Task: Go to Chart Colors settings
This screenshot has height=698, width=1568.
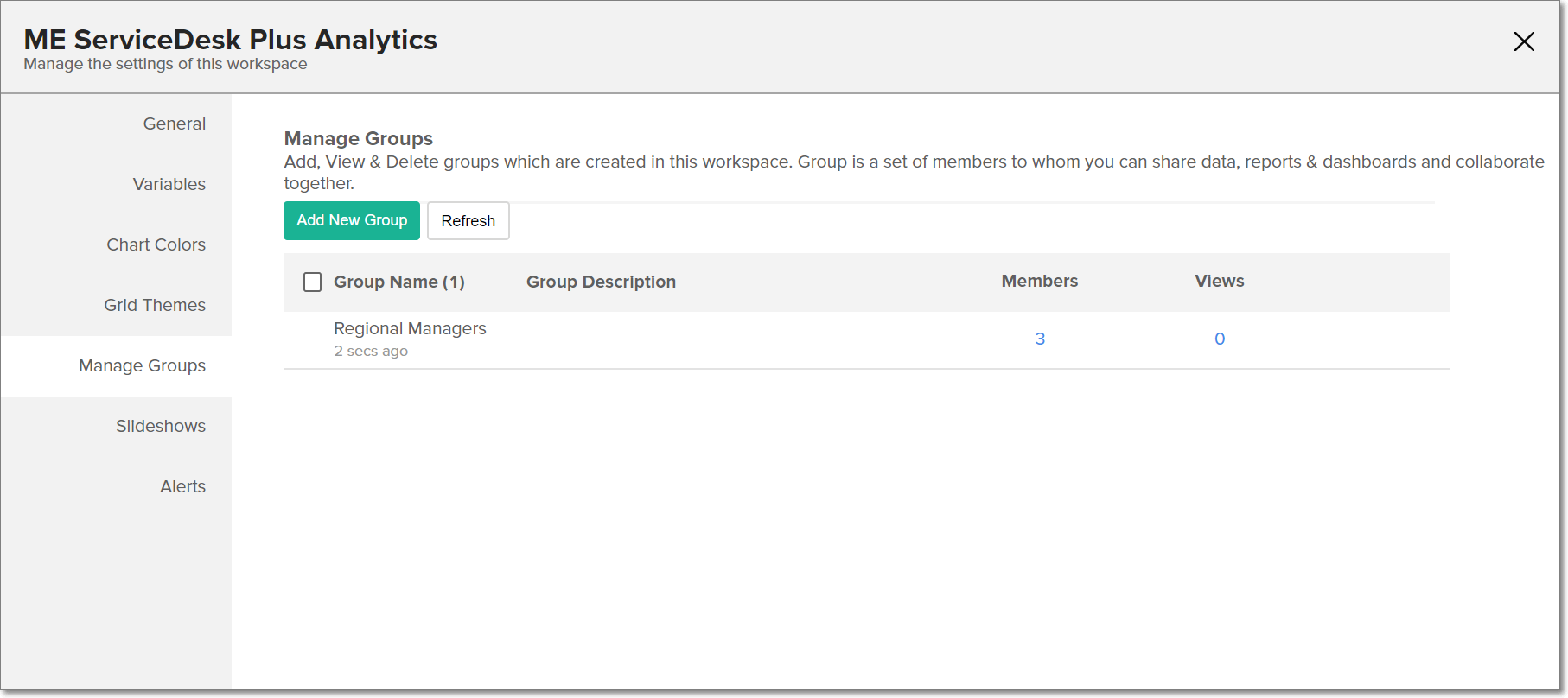Action: pyautogui.click(x=156, y=244)
